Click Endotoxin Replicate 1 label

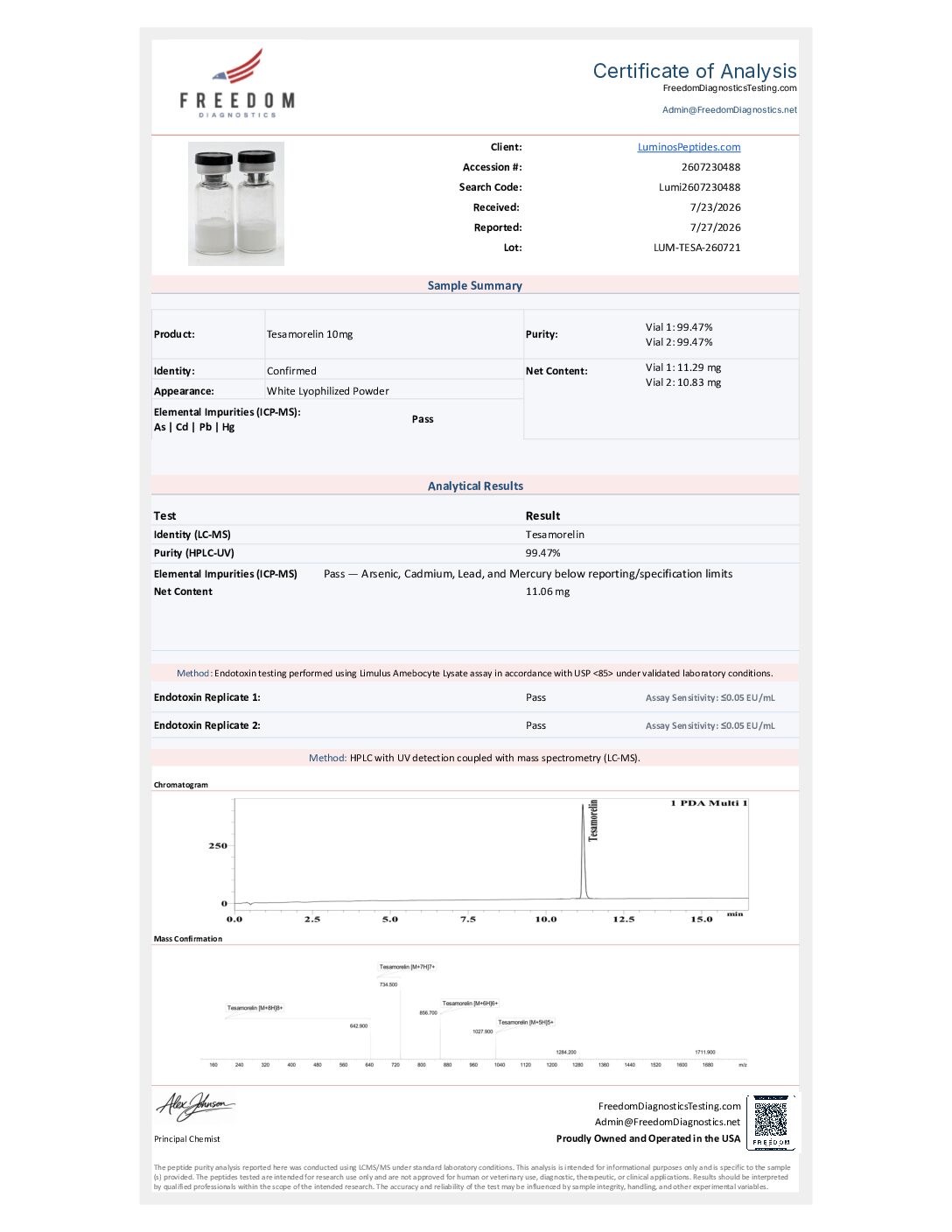[206, 697]
